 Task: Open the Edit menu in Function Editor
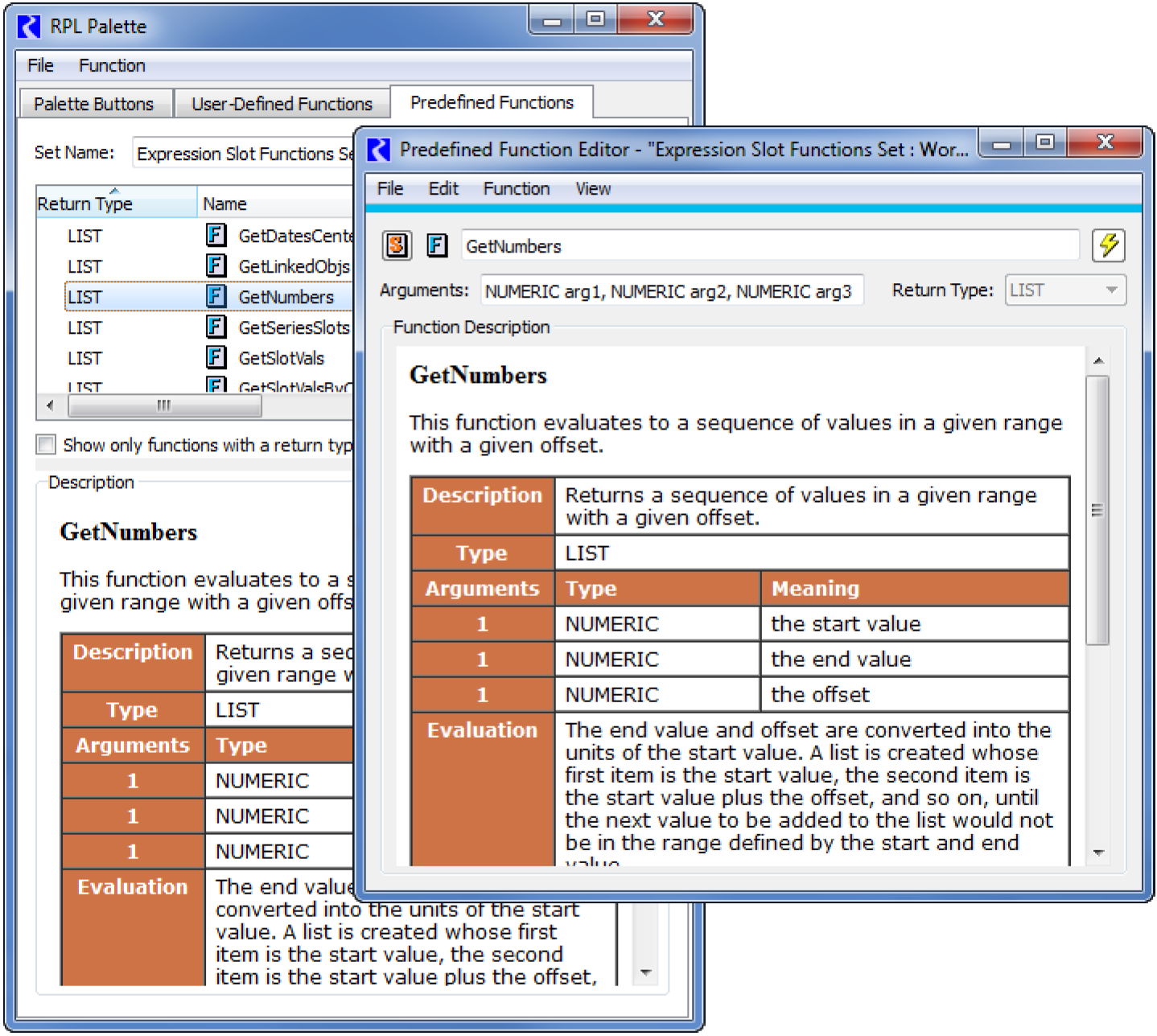point(443,189)
